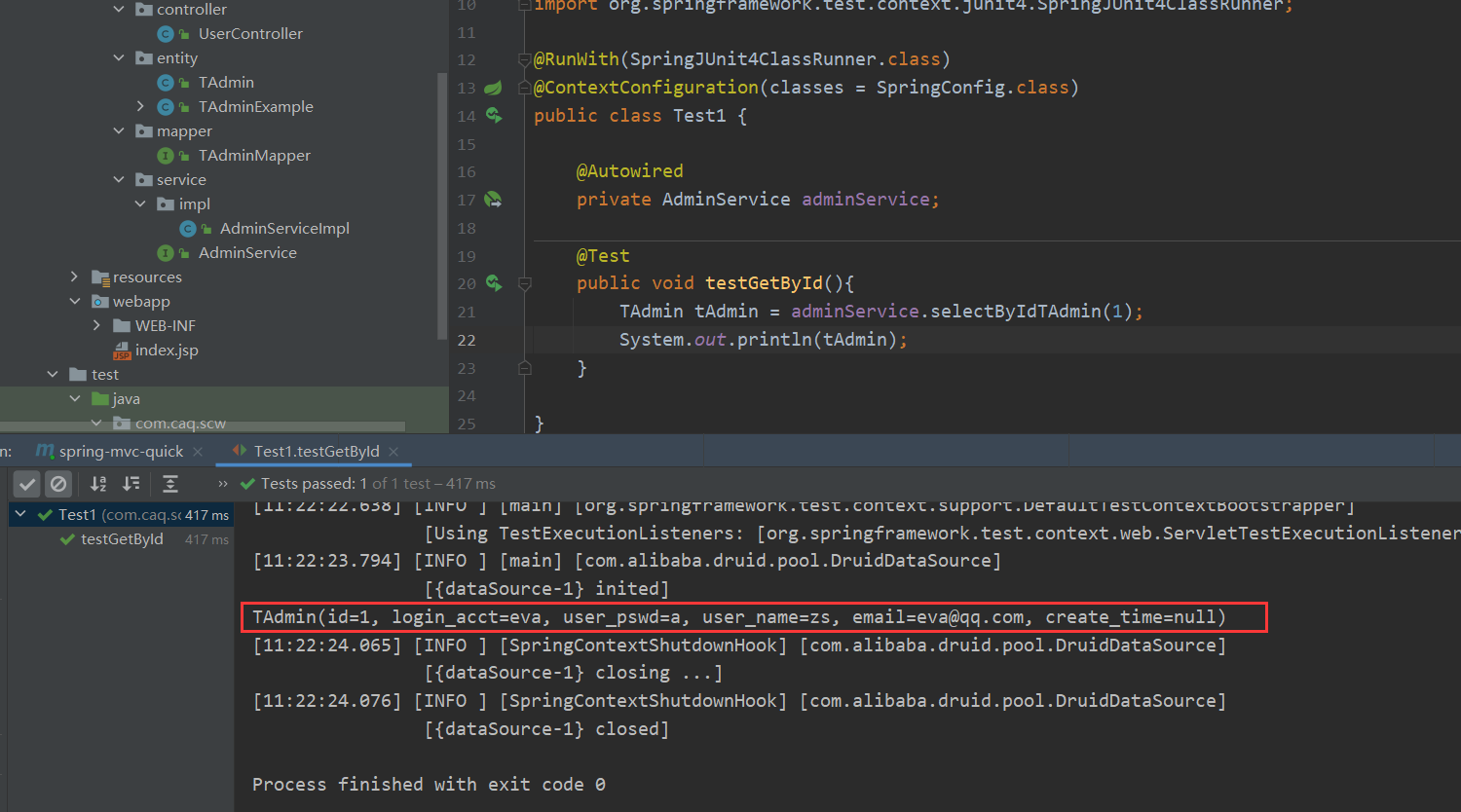Click the Expand All icon in the test toolbar
Viewport: 1461px width, 812px height.
tap(170, 484)
